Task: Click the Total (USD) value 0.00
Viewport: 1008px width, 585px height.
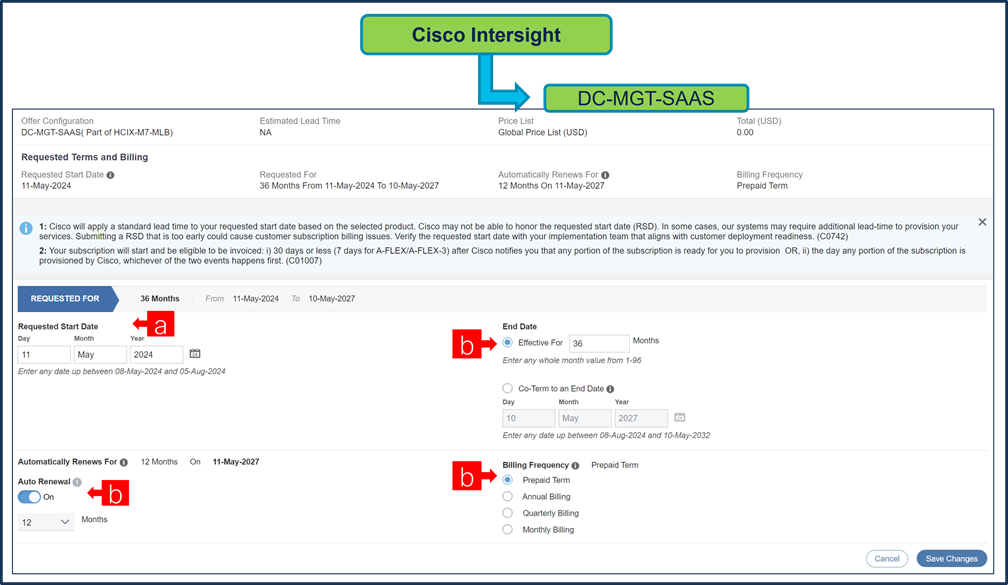Action: [x=745, y=132]
